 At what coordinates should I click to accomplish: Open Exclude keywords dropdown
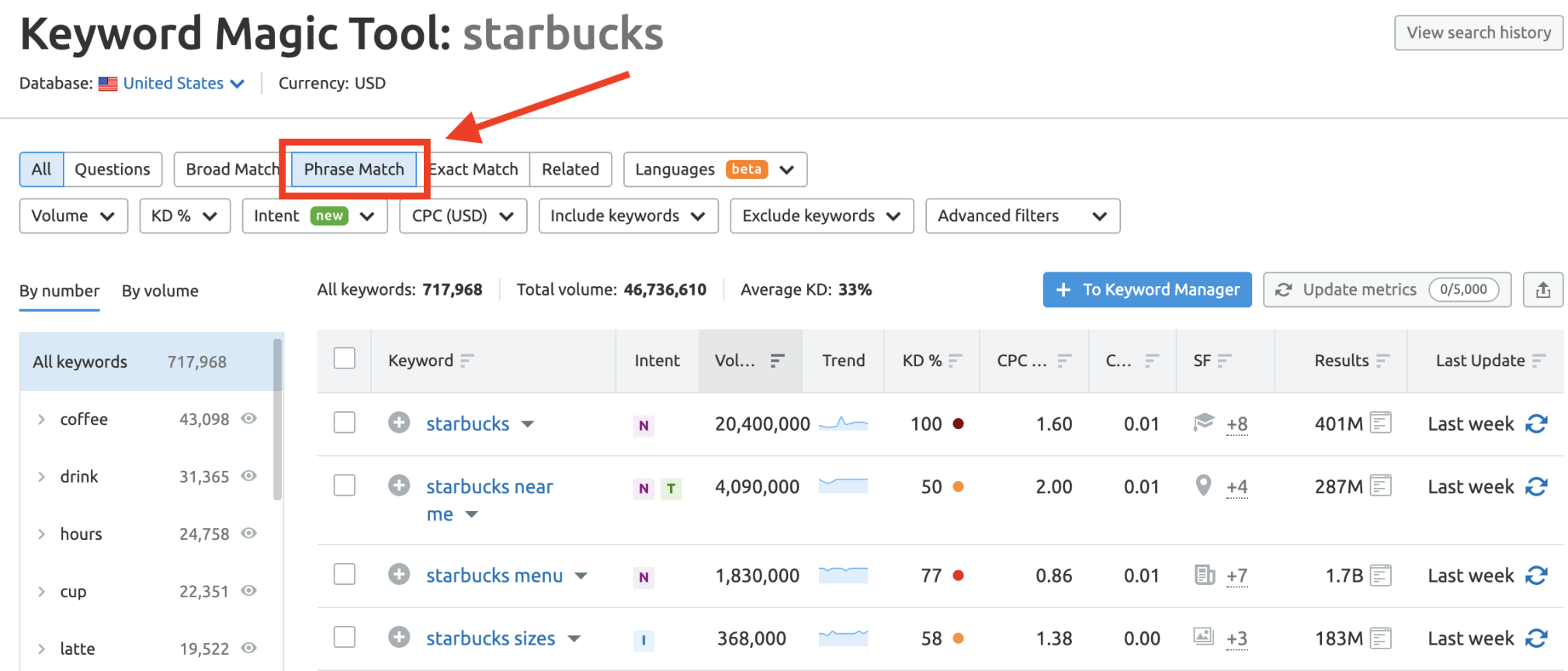822,216
